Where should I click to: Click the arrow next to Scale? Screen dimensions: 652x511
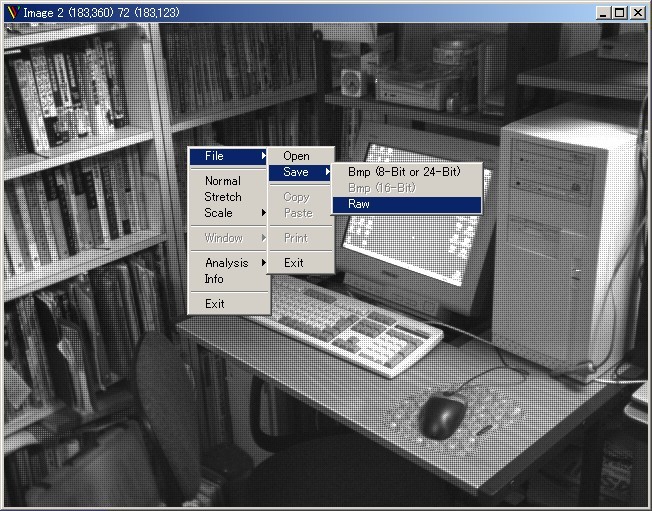[263, 213]
